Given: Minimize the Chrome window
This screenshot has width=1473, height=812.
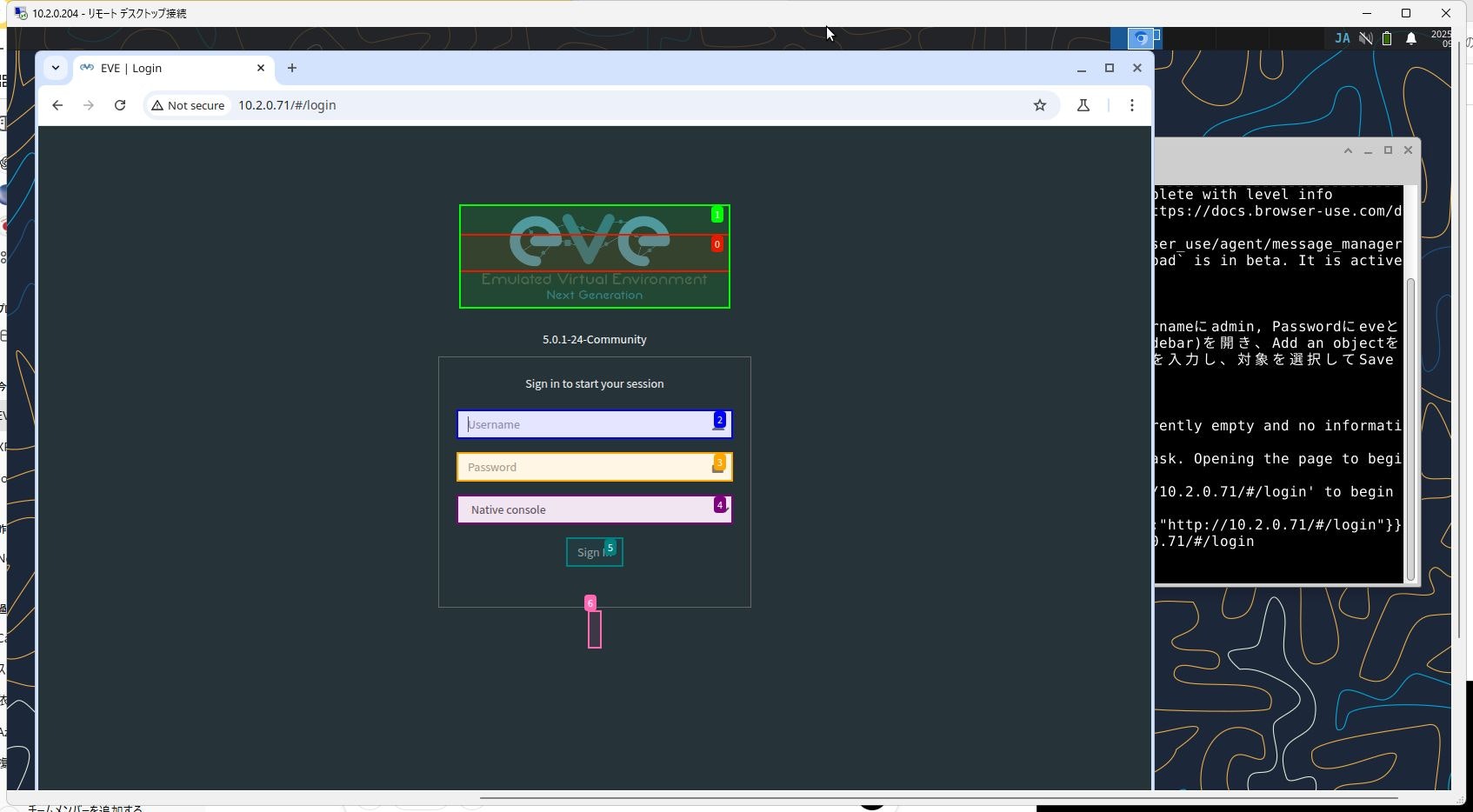Looking at the screenshot, I should pyautogui.click(x=1082, y=68).
